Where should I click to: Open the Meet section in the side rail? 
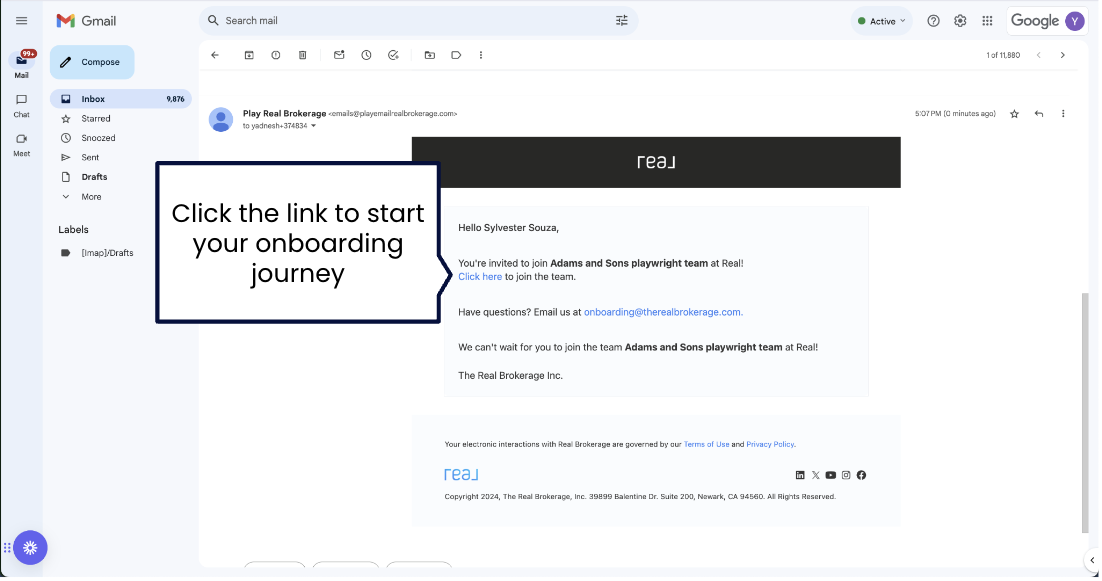tap(22, 145)
